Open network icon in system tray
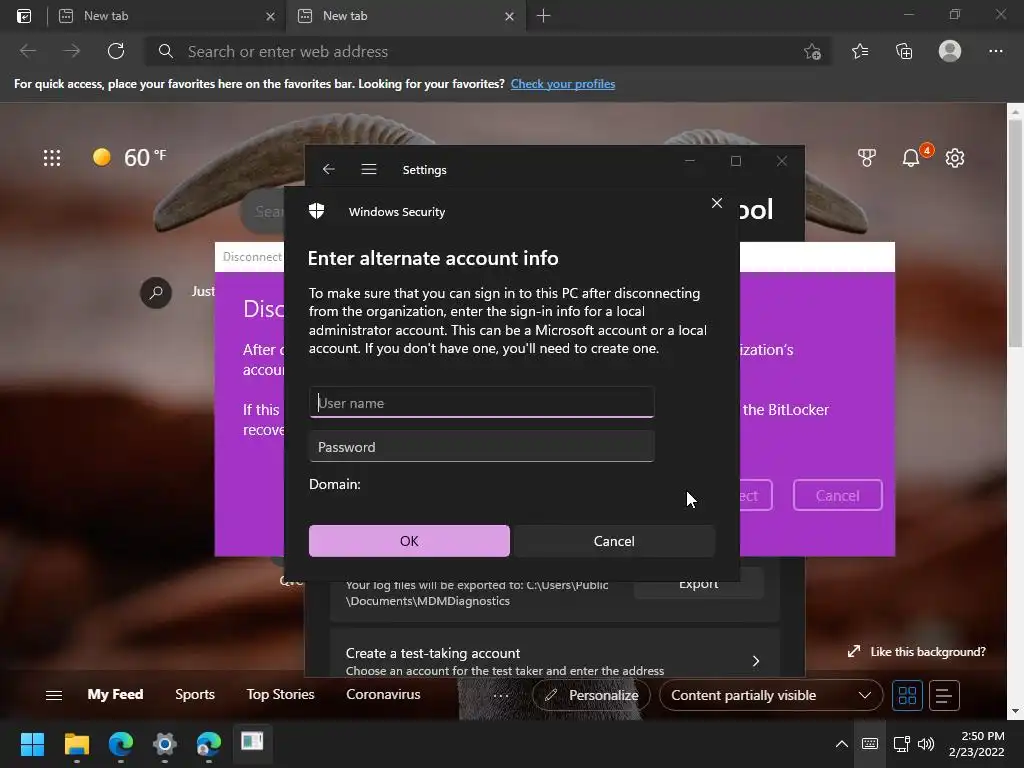This screenshot has height=768, width=1024. coord(902,744)
